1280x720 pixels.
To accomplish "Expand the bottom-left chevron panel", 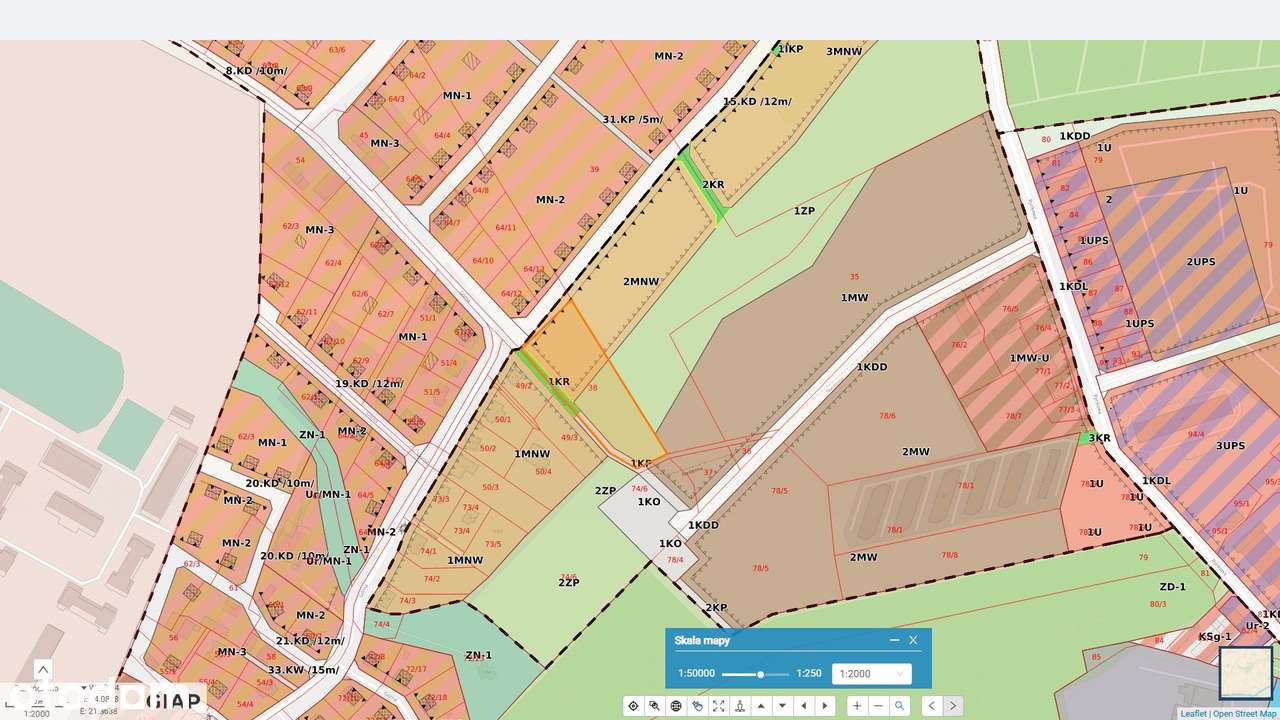I will 42,669.
